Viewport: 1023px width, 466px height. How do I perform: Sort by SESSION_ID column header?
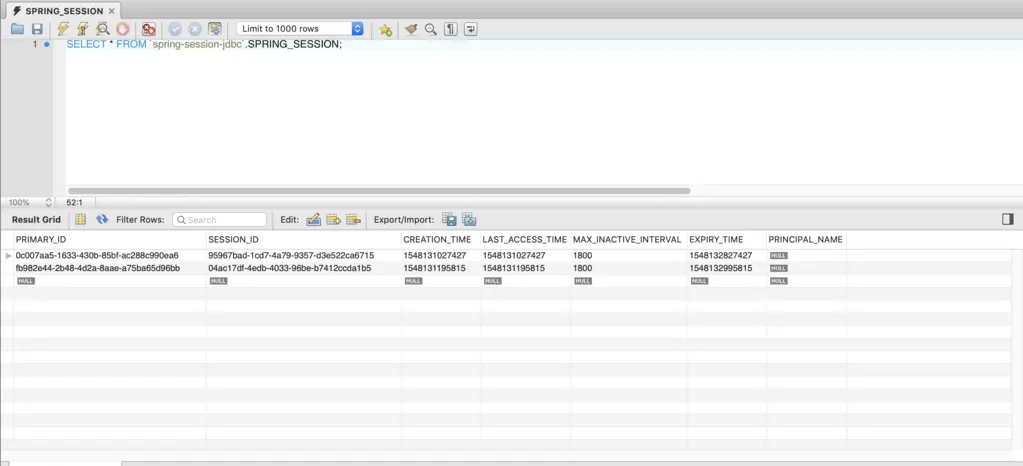(303, 240)
